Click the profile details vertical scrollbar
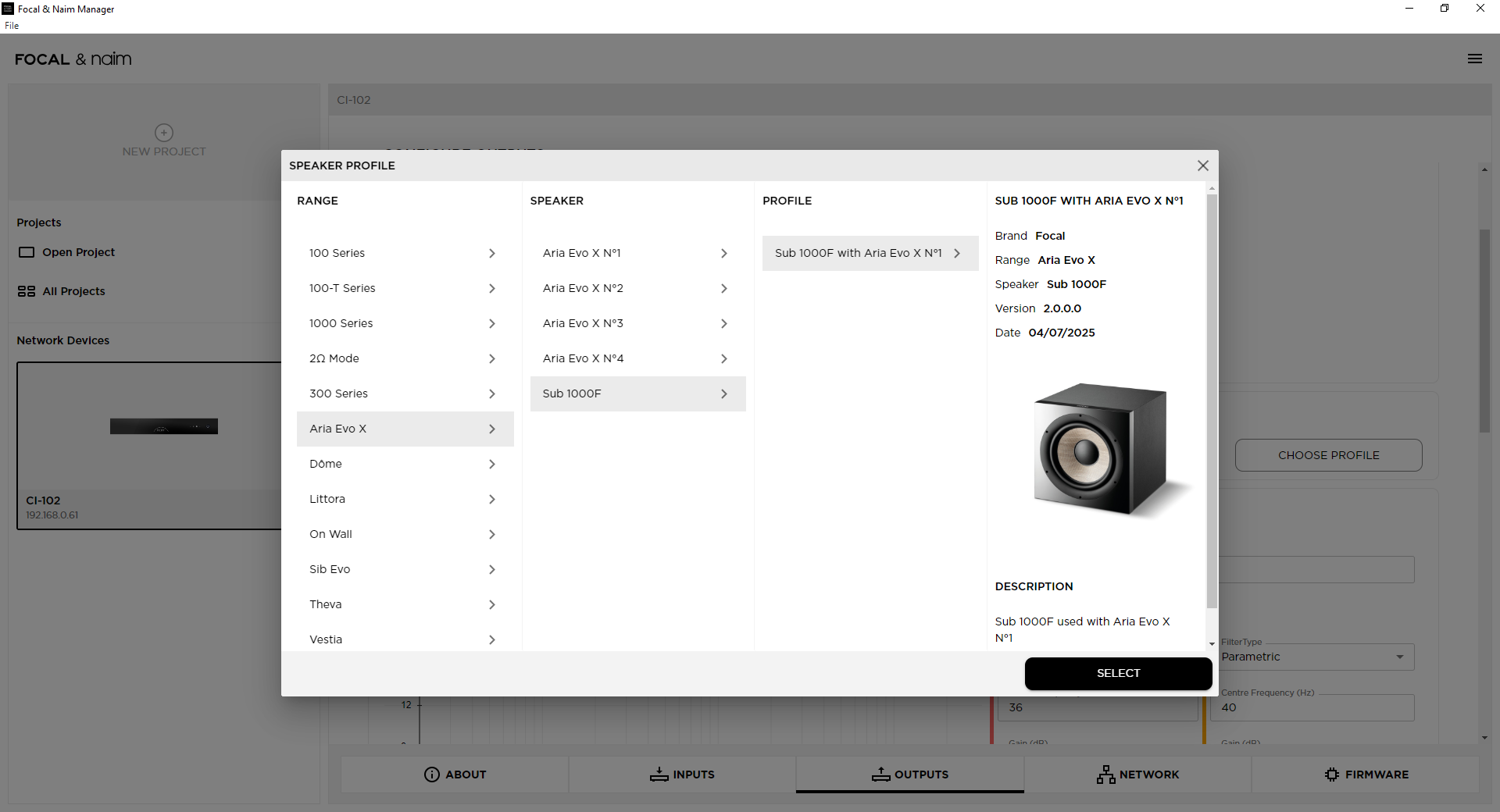 1212,398
